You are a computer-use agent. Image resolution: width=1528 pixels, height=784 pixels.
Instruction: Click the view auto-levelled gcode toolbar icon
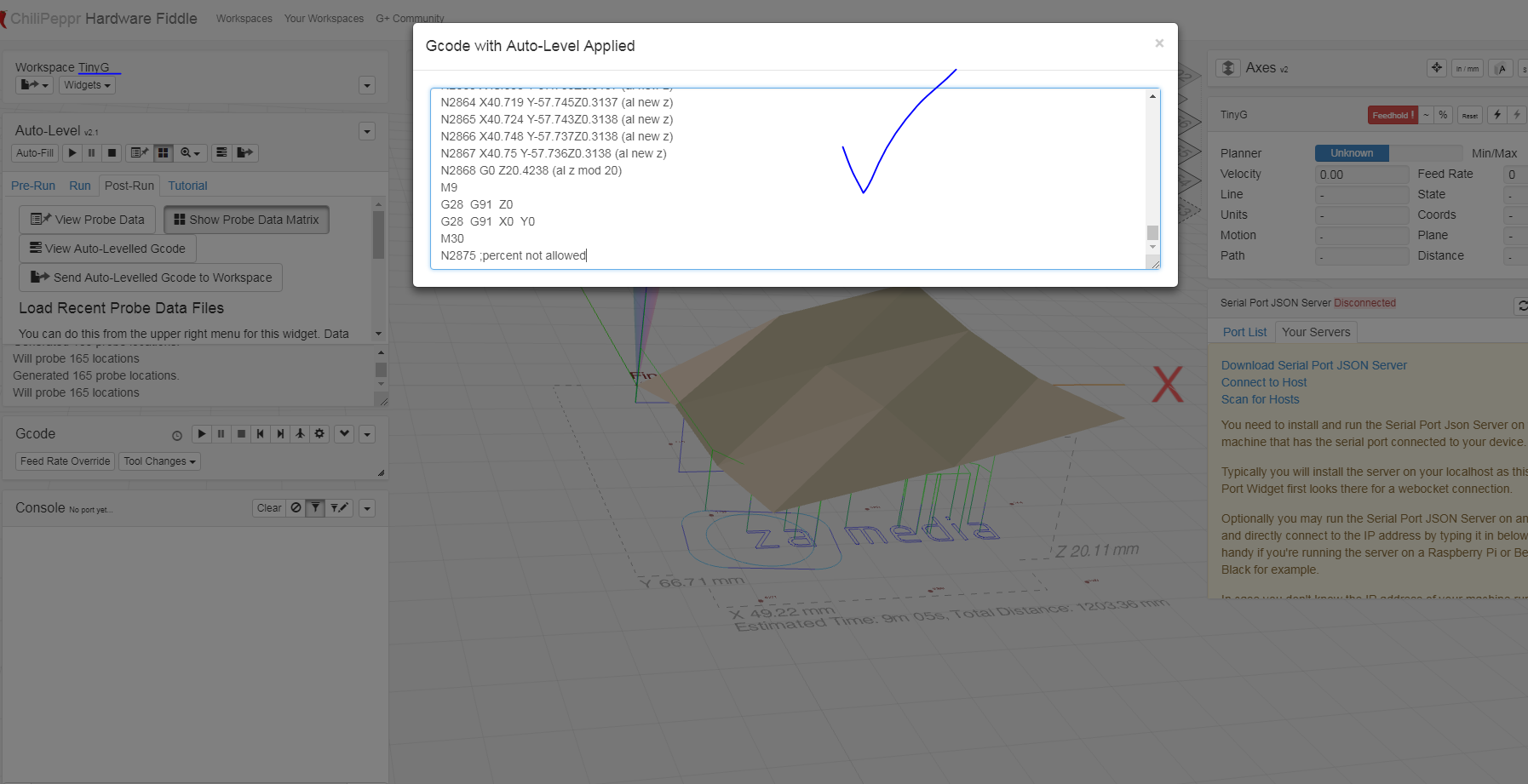point(221,153)
